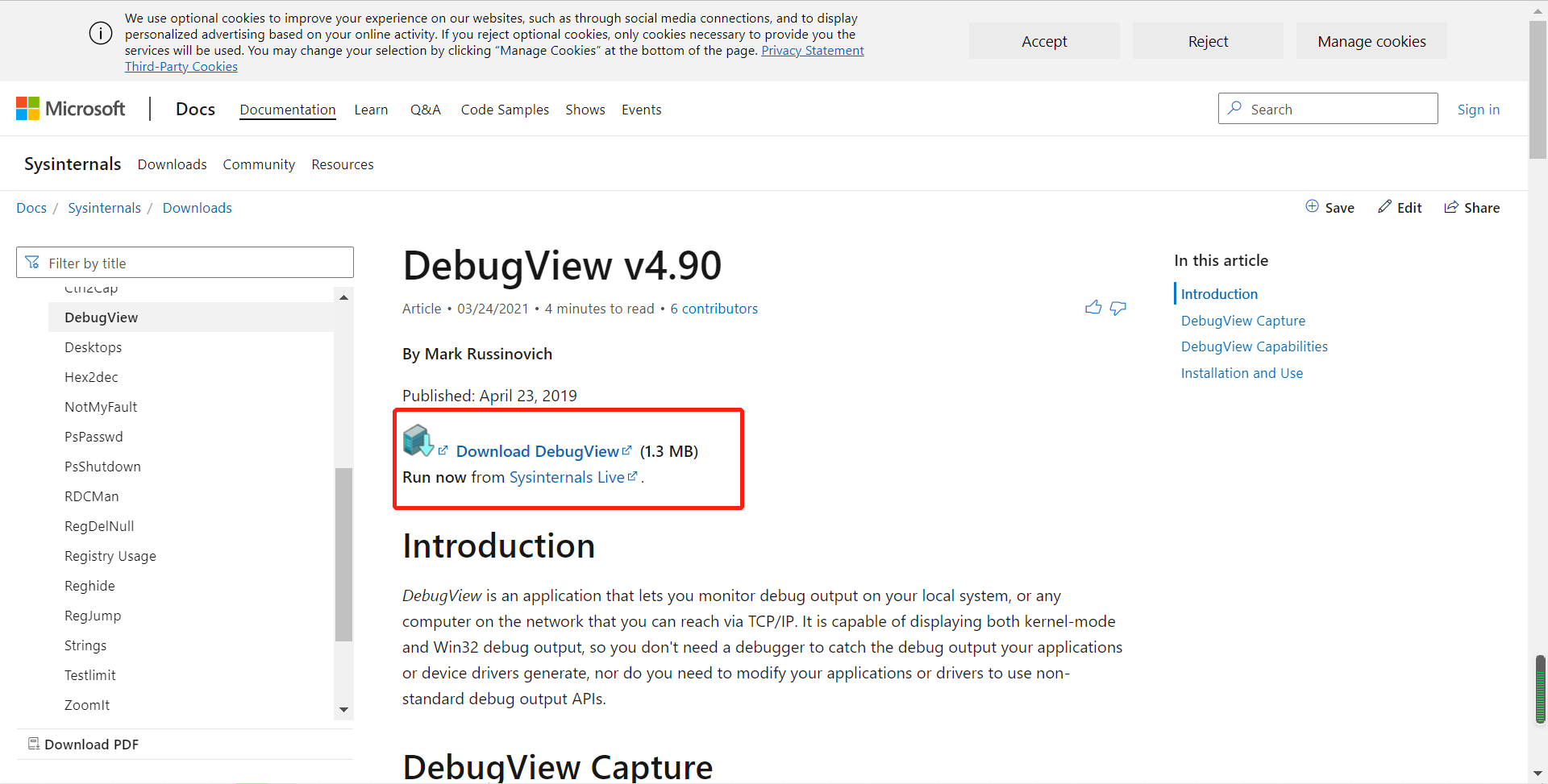Reject optional cookies

coord(1207,41)
